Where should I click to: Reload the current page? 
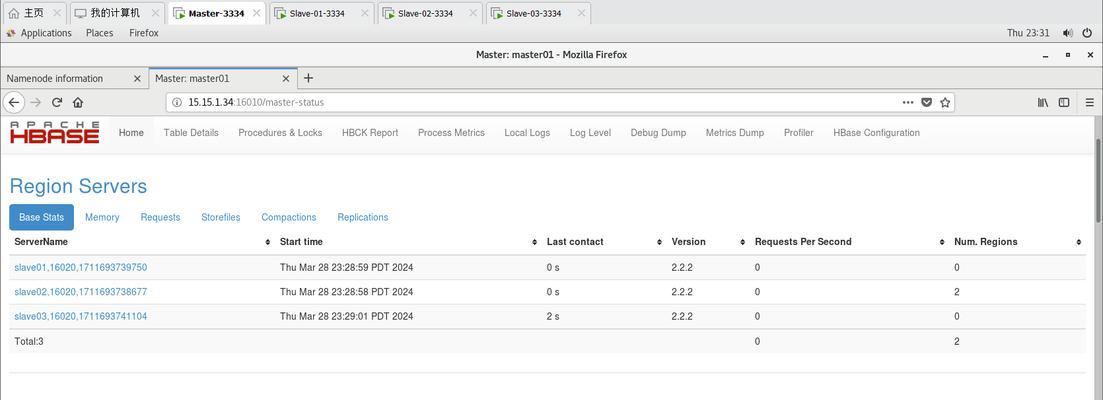pyautogui.click(x=57, y=103)
